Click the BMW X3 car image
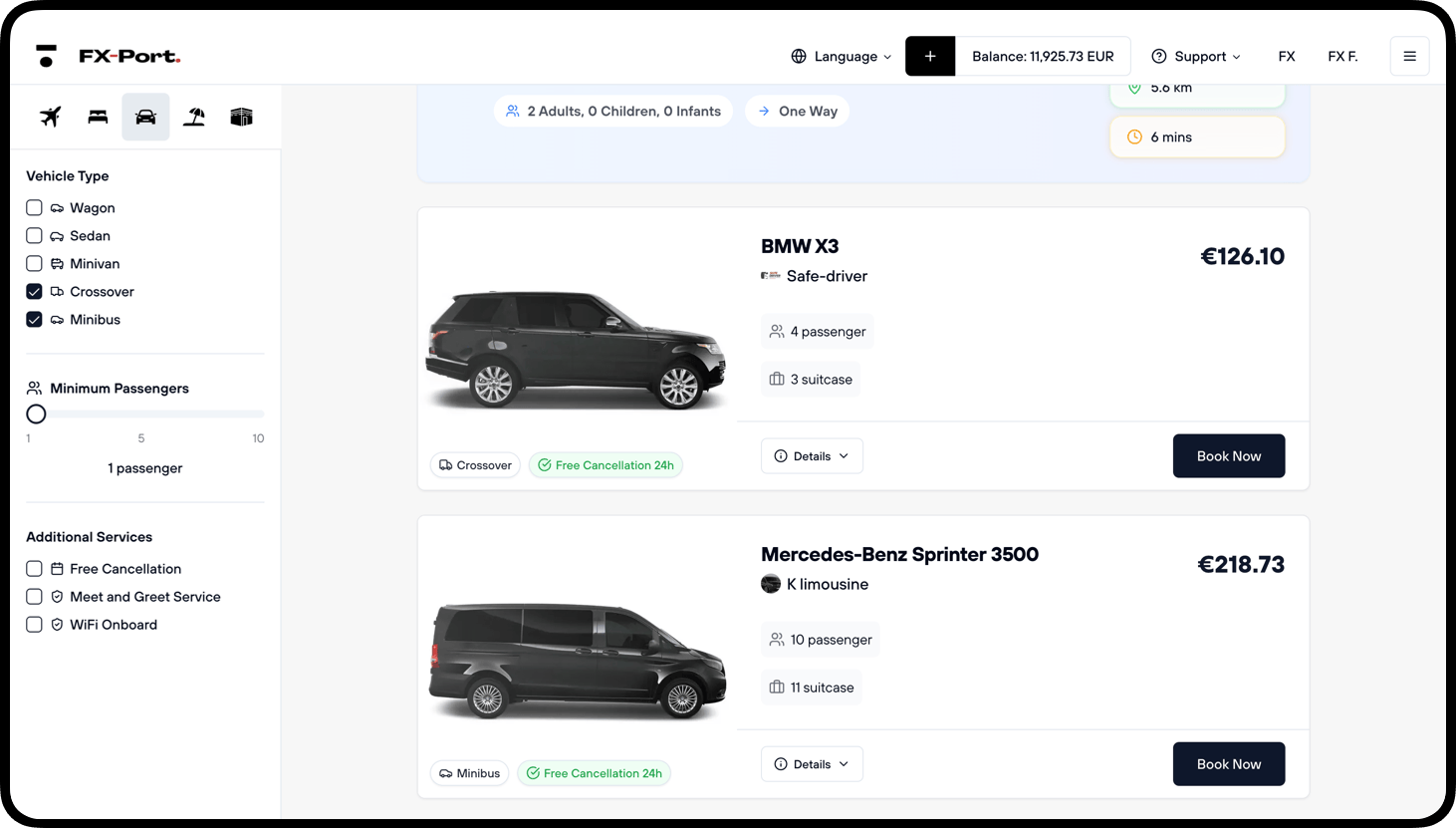The image size is (1456, 828). (x=577, y=349)
